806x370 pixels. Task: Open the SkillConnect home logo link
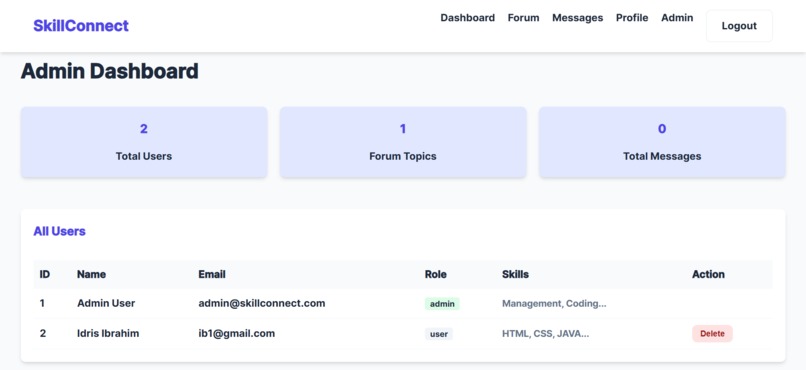[x=81, y=26]
